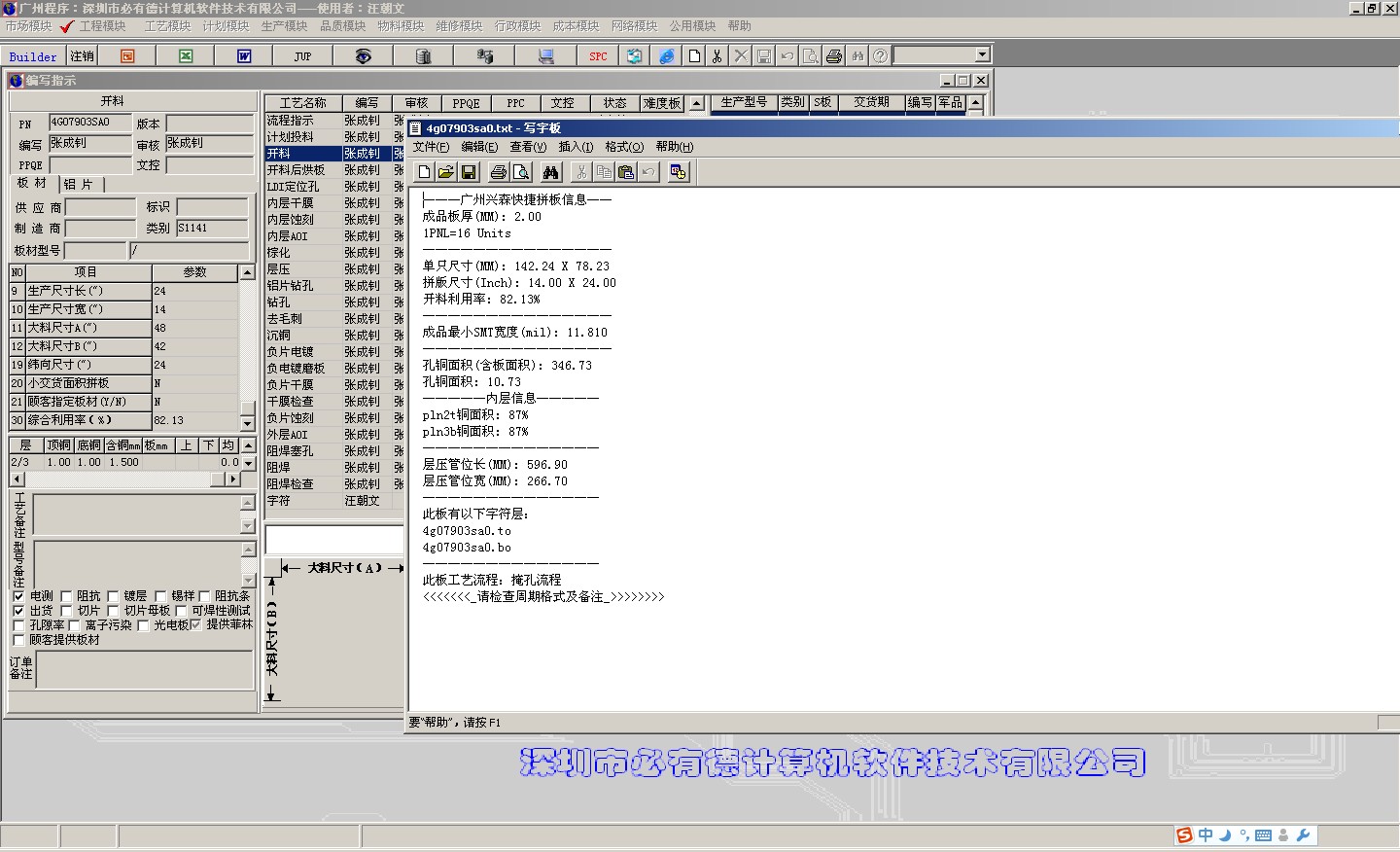The height and width of the screenshot is (852, 1400).
Task: Click the eye icon in main toolbar
Action: 363,56
